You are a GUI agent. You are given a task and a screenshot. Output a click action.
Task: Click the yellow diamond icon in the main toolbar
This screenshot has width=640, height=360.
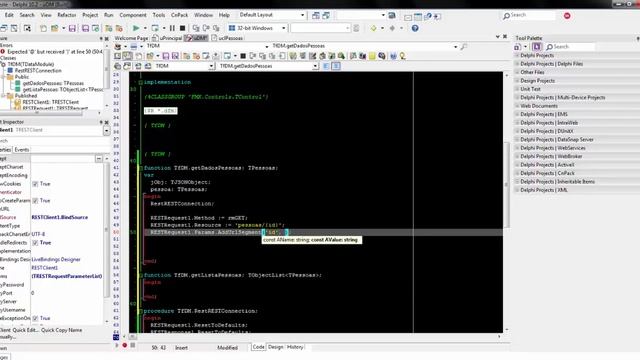373,28
